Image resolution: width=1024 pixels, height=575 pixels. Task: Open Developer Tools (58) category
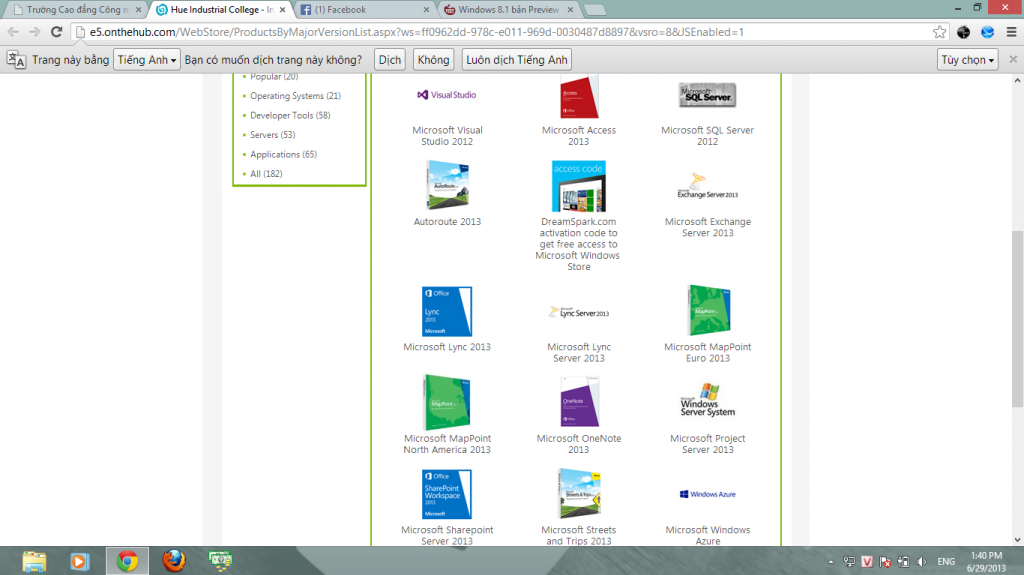point(290,115)
